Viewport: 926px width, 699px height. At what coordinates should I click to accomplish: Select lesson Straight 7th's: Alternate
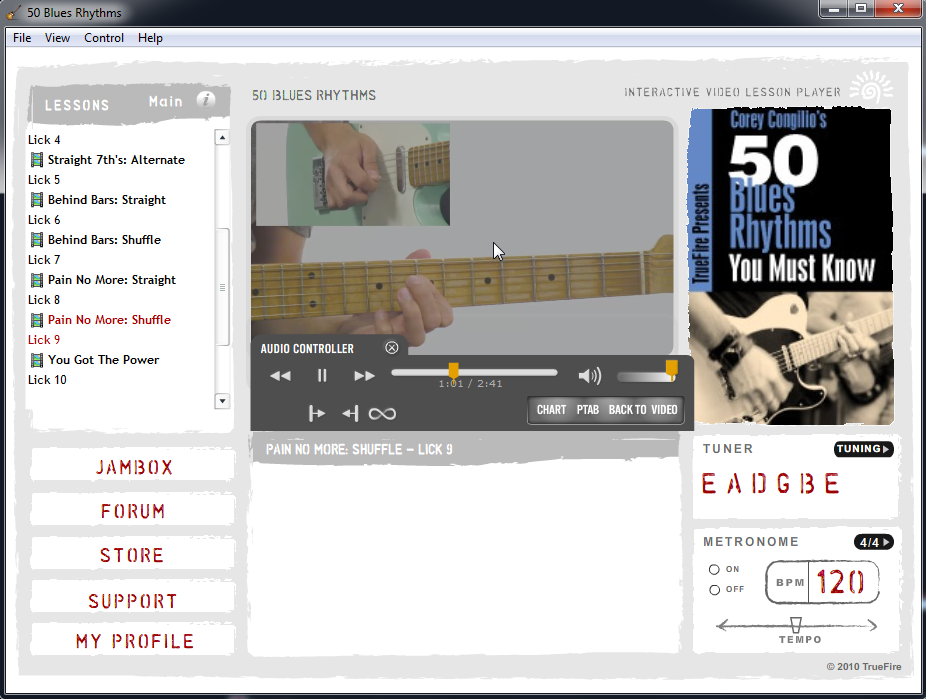tap(116, 159)
